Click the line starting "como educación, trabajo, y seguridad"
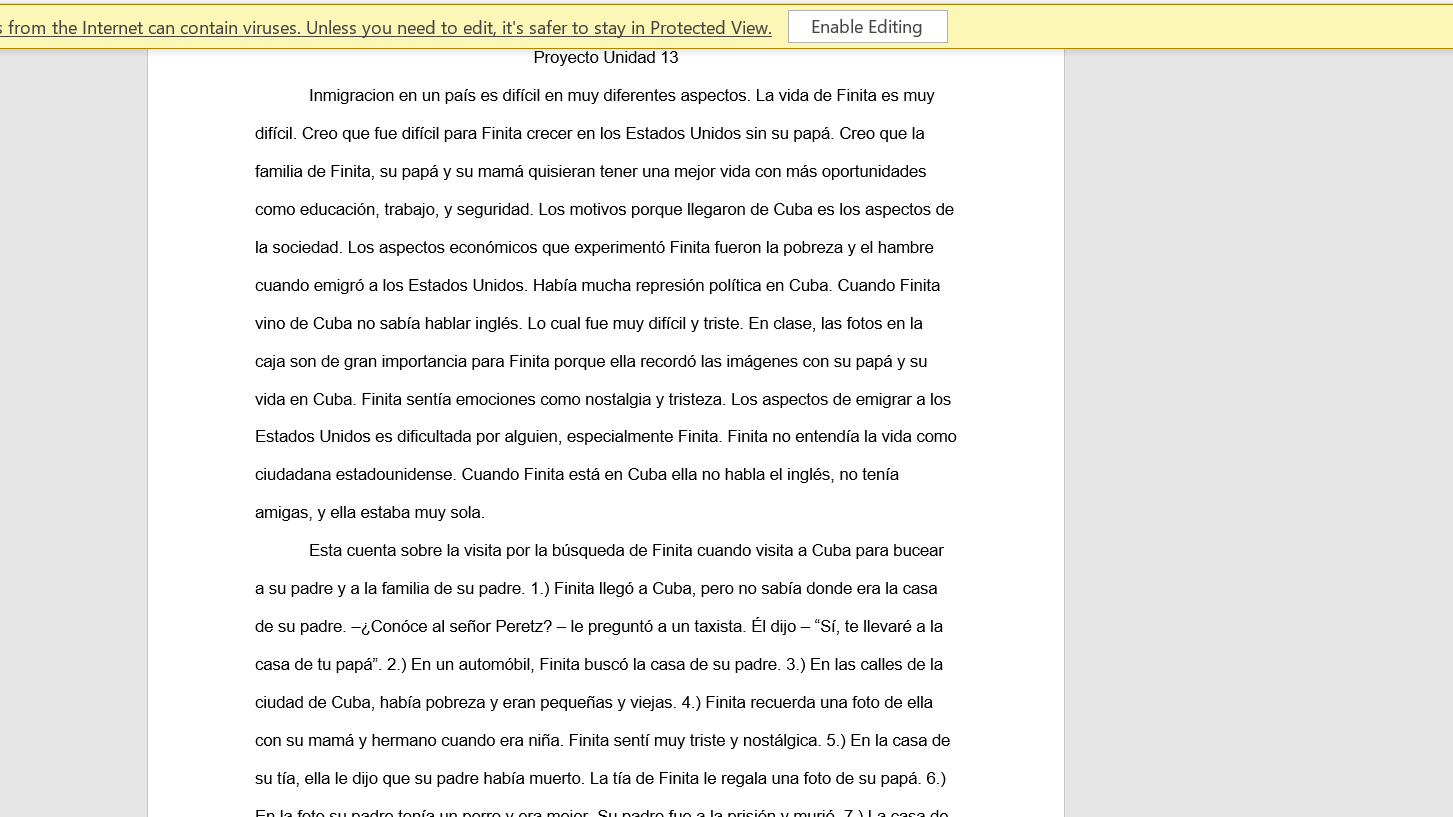This screenshot has height=817, width=1453. coord(604,210)
